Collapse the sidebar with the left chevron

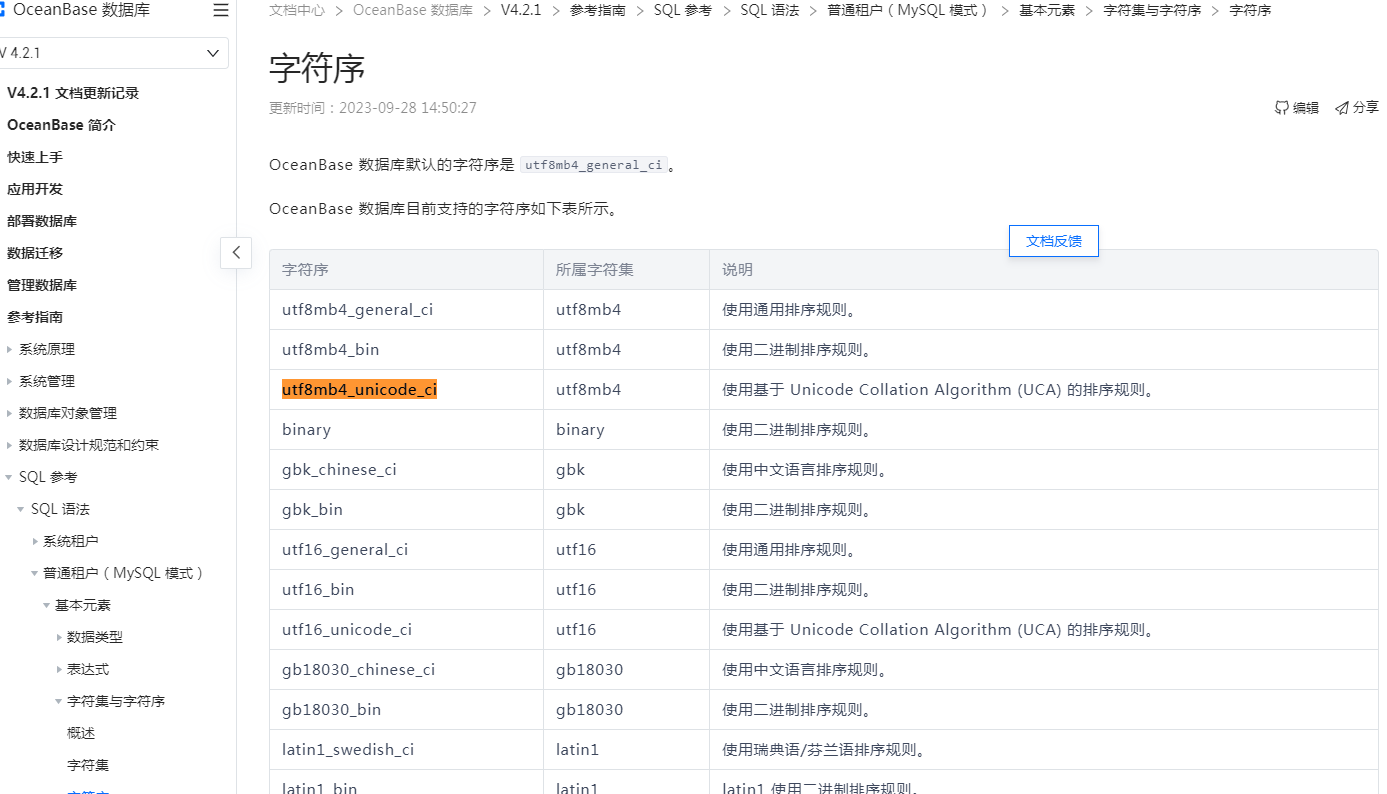[x=236, y=253]
